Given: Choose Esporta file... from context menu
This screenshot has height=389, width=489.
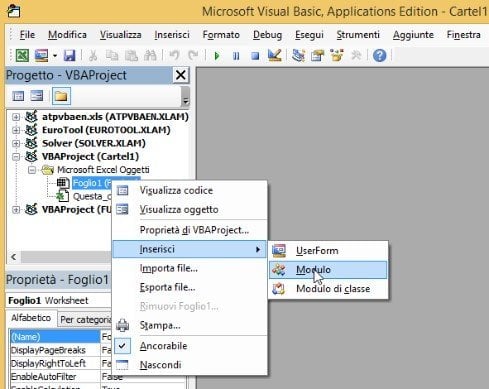Looking at the screenshot, I should (190, 287).
